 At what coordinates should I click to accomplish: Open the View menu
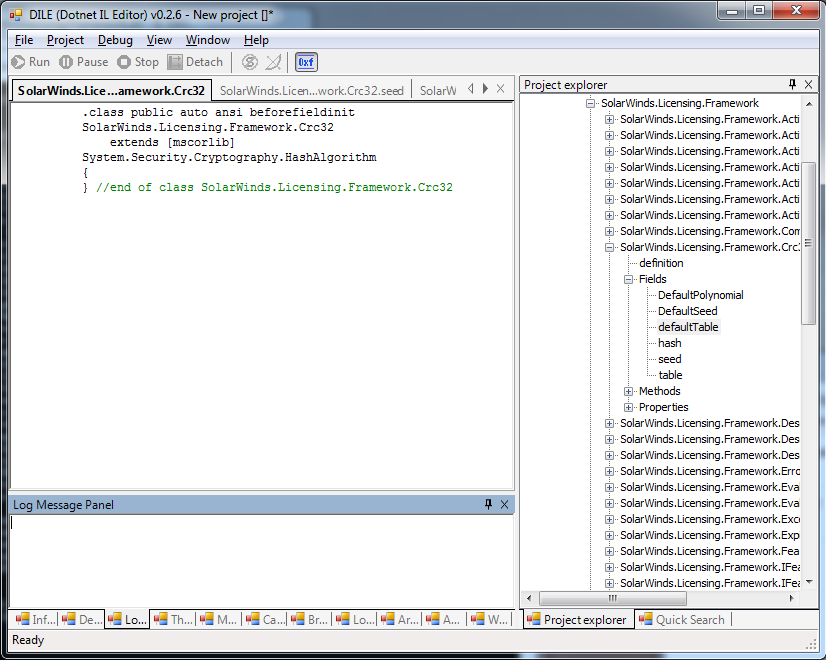(159, 40)
